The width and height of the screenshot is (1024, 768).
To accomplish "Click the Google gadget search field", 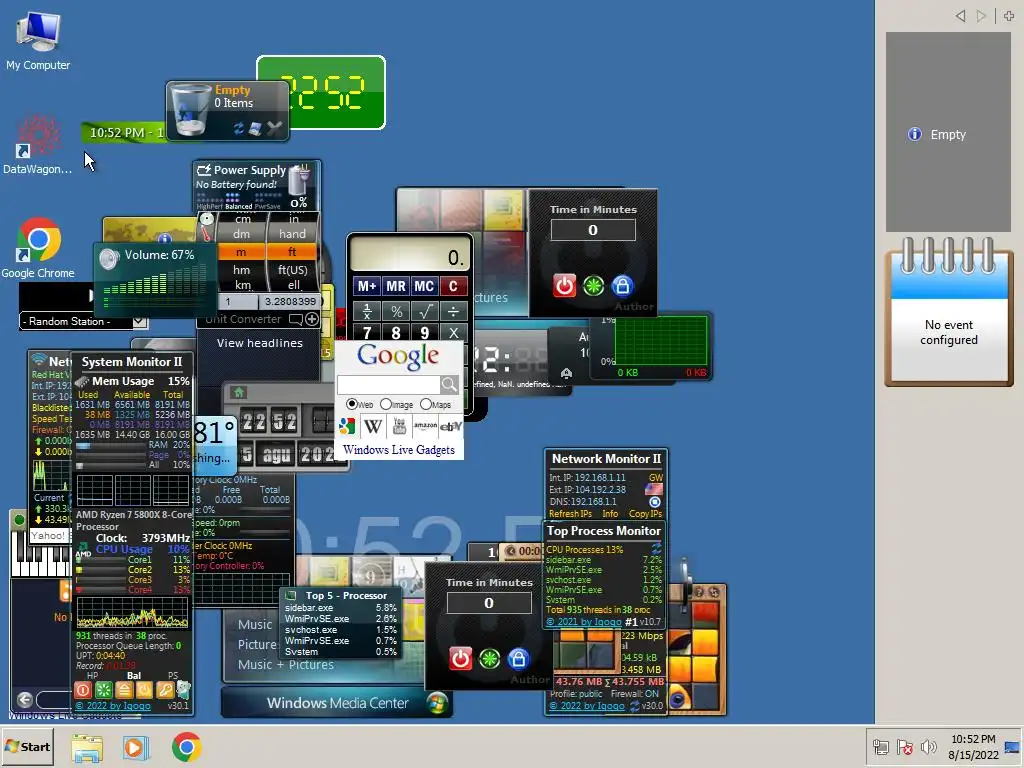I will 389,385.
